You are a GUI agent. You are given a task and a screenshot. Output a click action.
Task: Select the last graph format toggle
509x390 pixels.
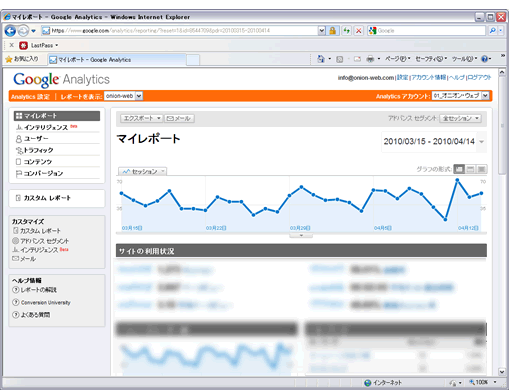point(482,169)
